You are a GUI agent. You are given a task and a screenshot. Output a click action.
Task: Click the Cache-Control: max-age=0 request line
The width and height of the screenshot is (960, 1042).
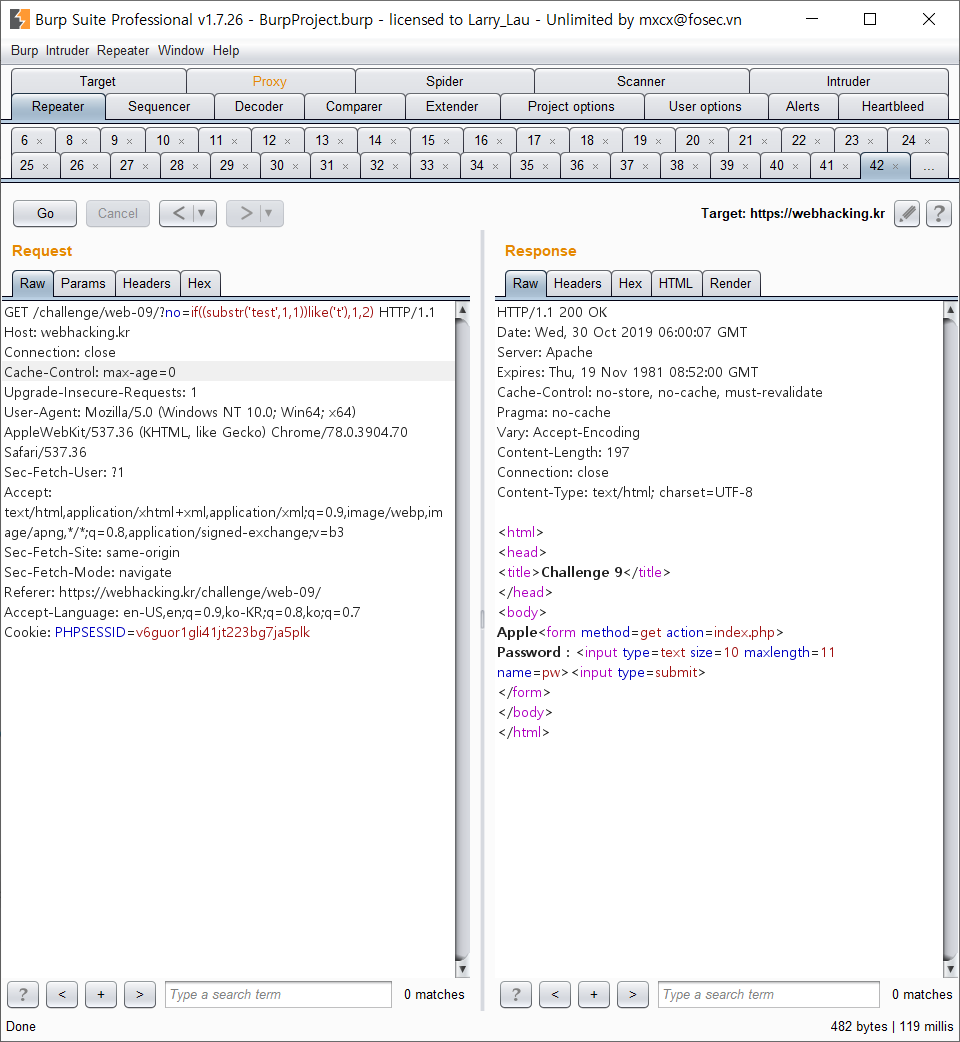(228, 372)
